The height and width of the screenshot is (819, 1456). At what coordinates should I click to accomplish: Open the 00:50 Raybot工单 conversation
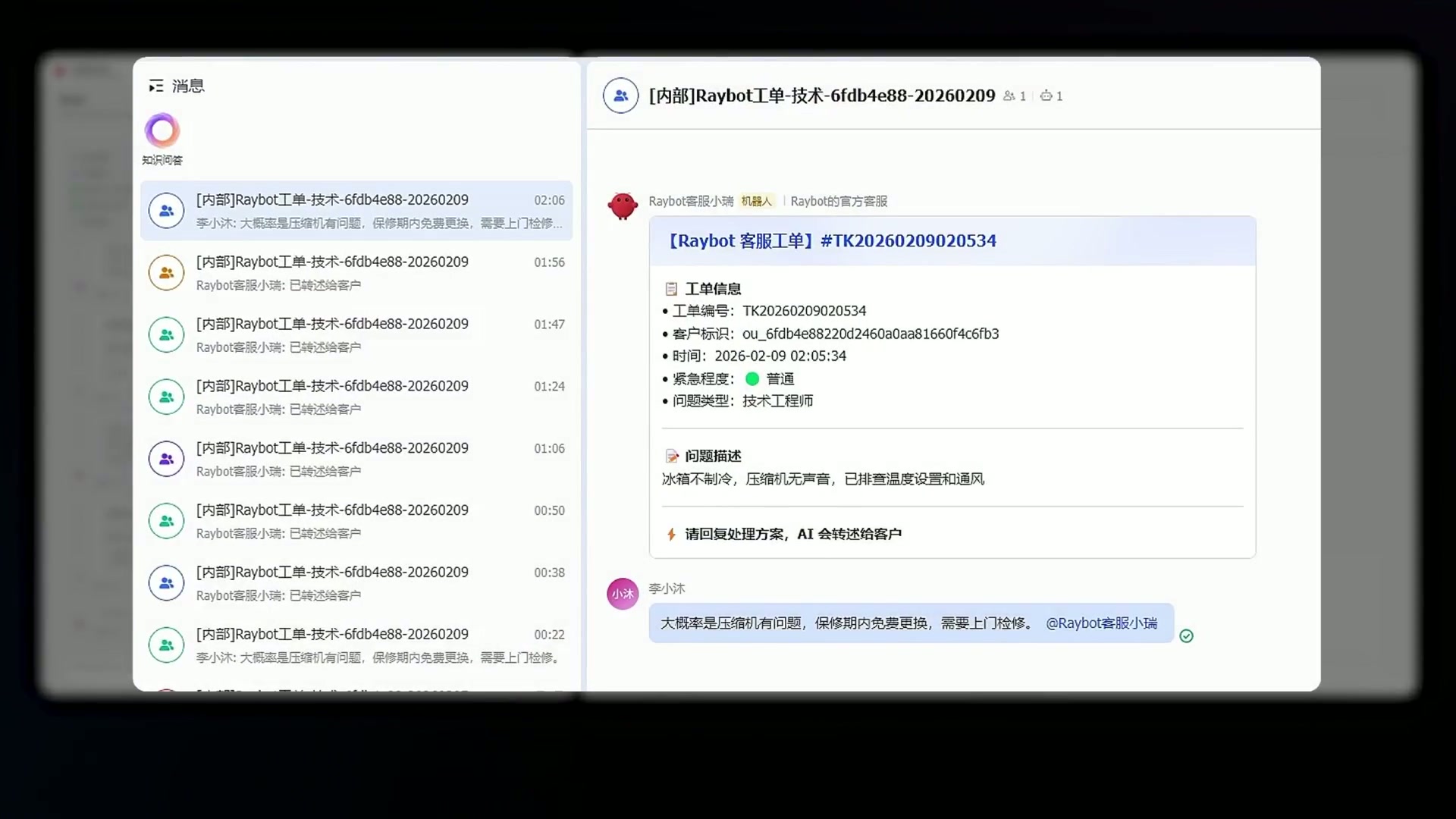point(356,522)
